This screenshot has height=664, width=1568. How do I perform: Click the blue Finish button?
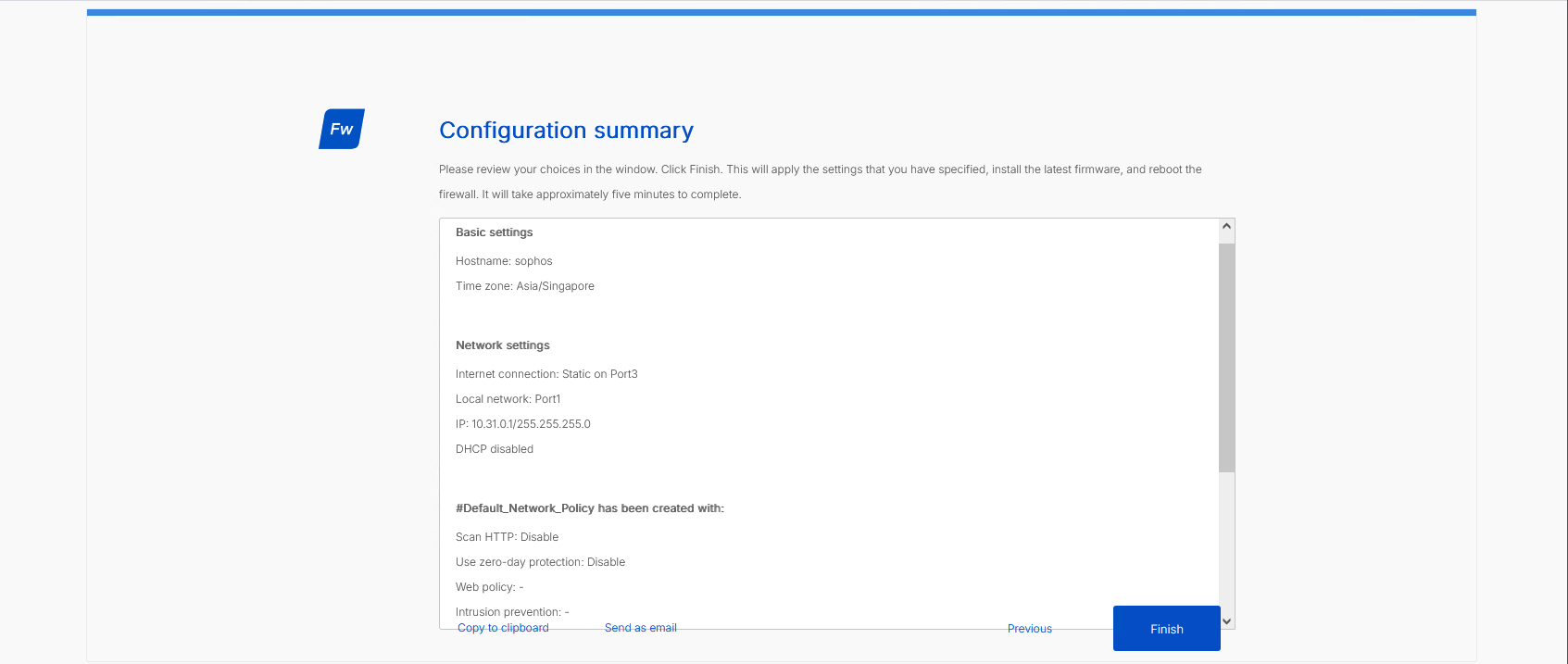[x=1167, y=629]
